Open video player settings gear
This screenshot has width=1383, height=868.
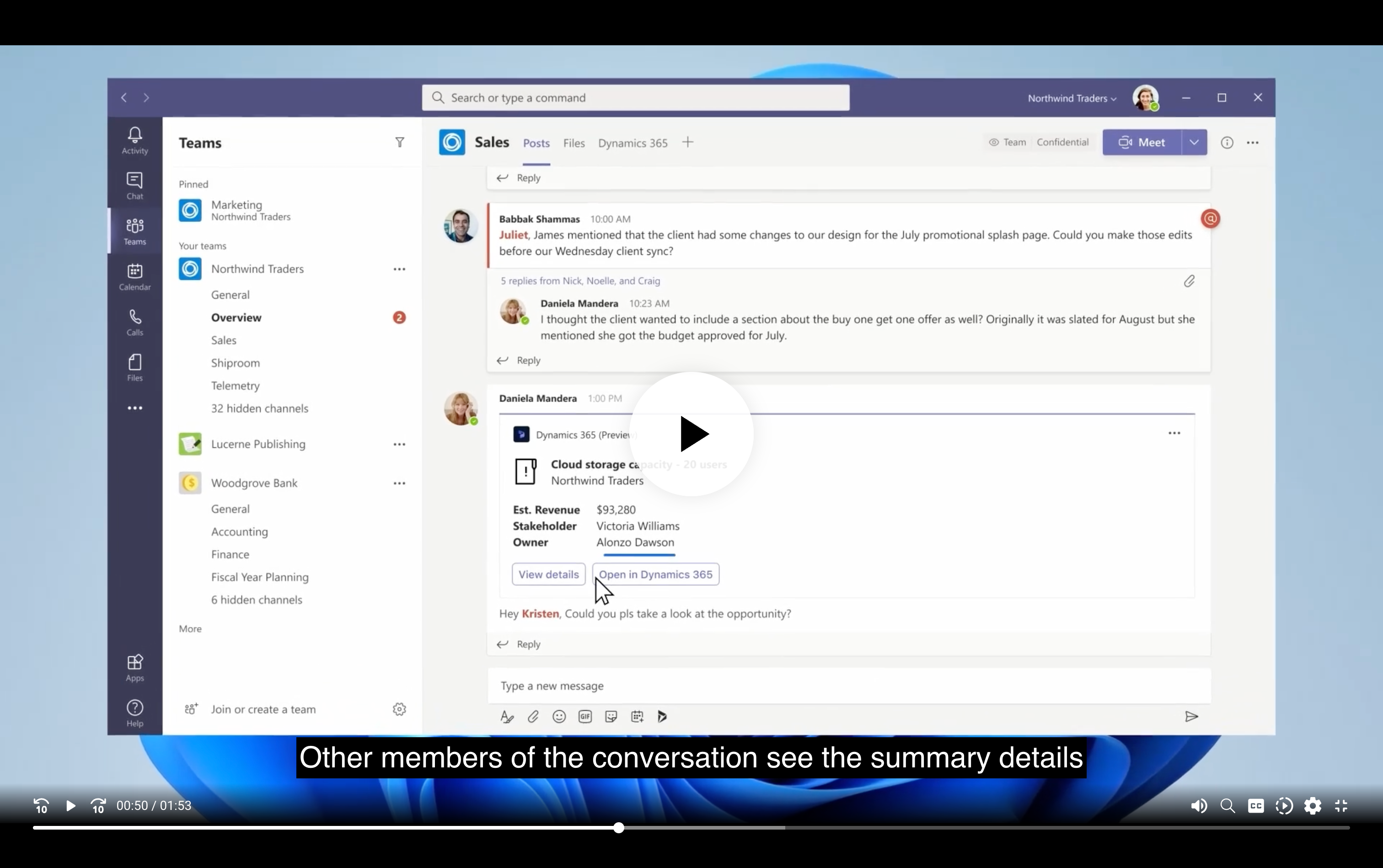[x=1313, y=806]
